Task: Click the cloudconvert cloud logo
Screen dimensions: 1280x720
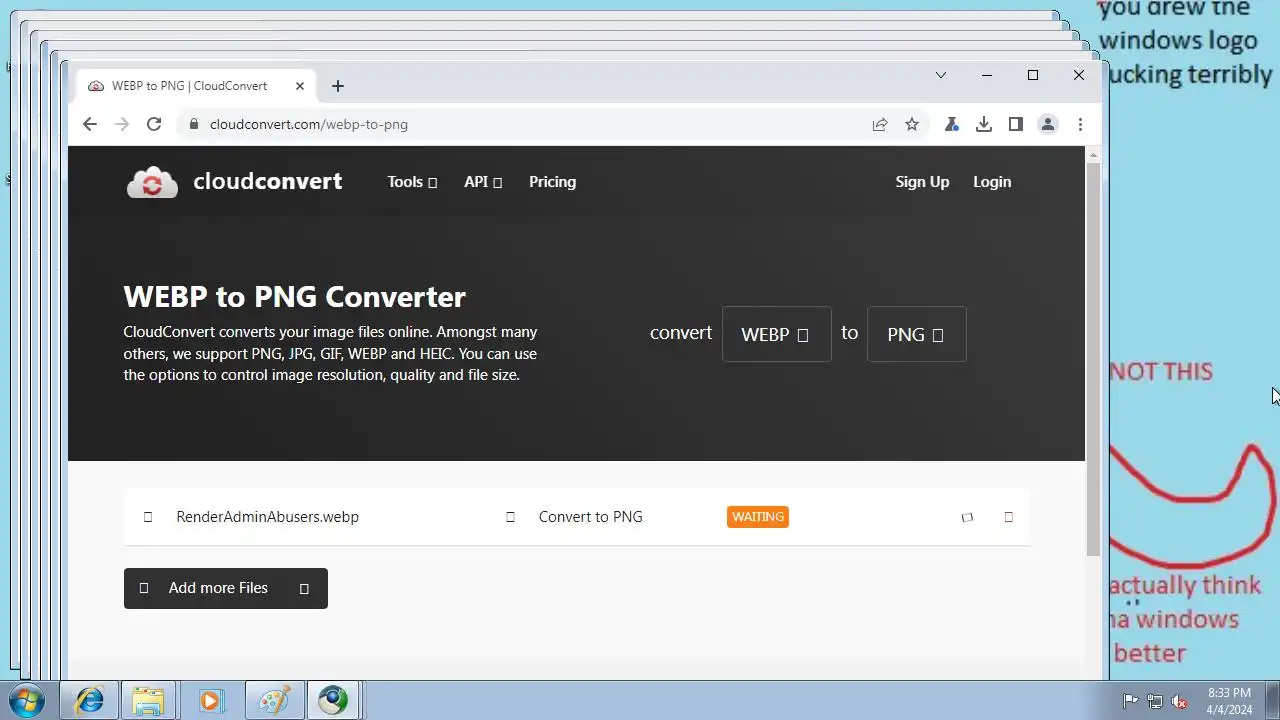Action: pyautogui.click(x=152, y=182)
